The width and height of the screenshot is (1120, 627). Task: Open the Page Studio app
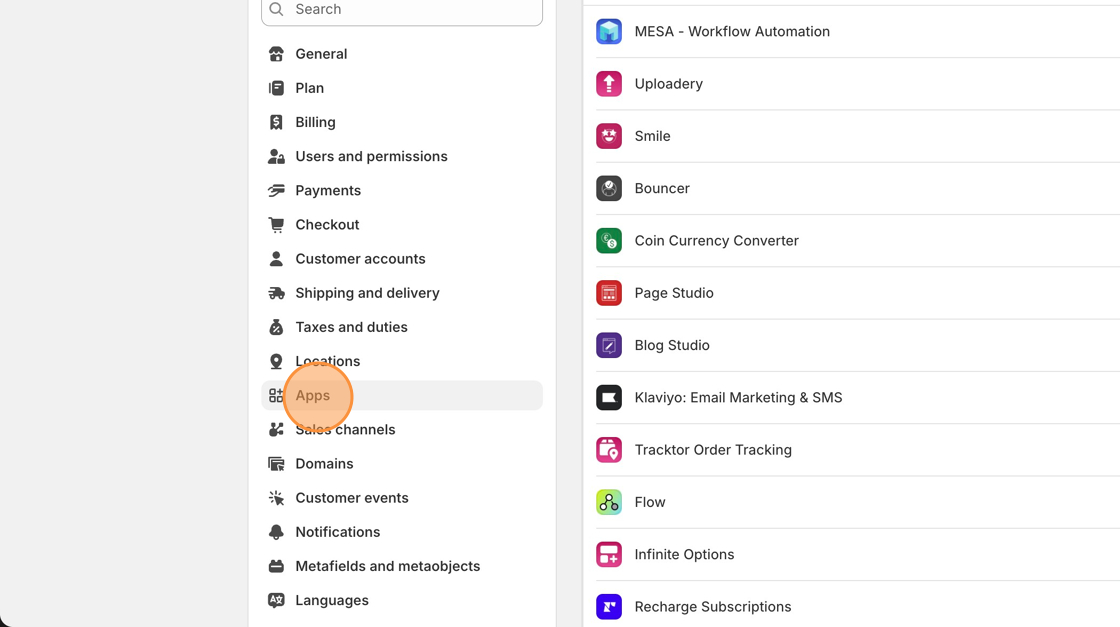click(x=673, y=293)
